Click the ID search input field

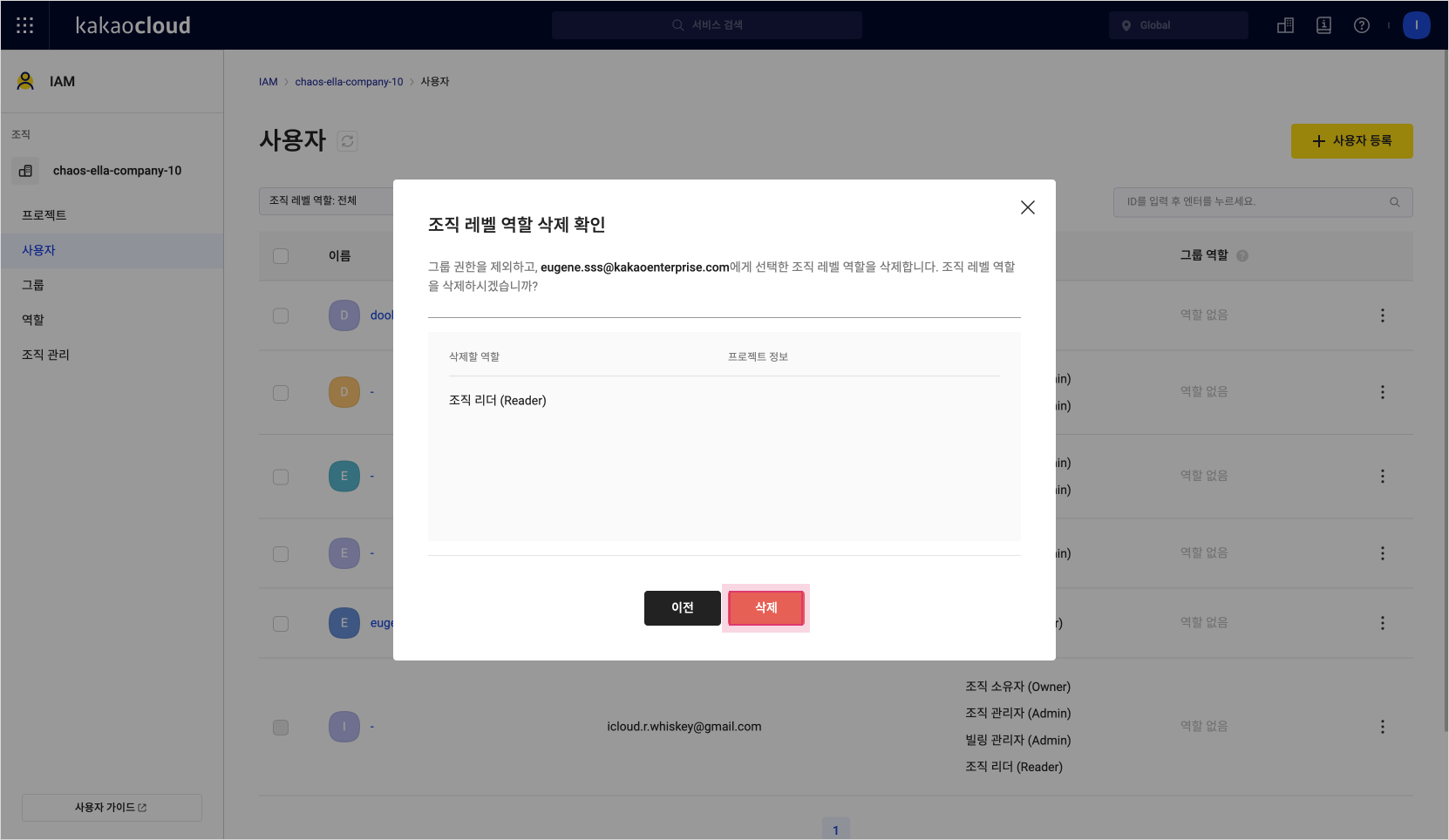coord(1262,201)
